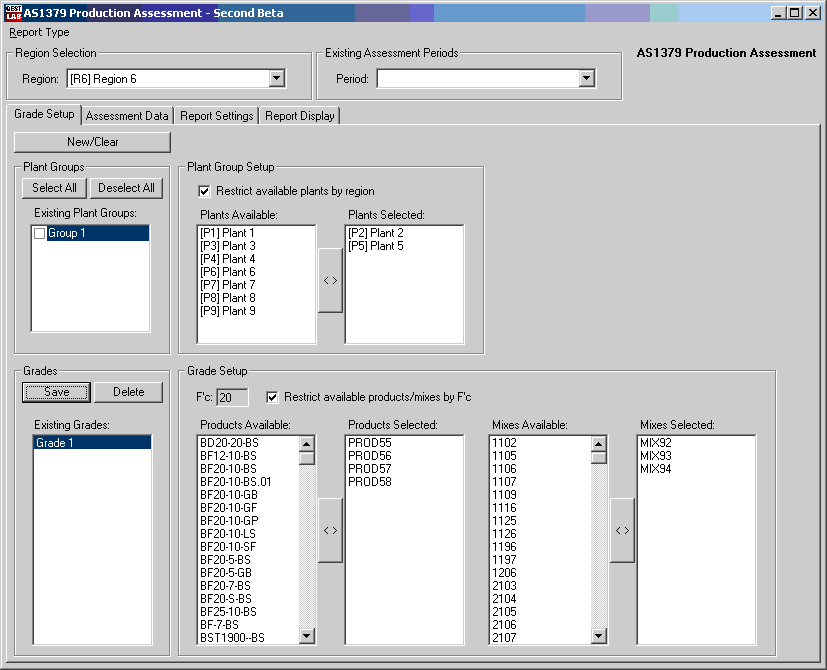This screenshot has width=827, height=670.
Task: Toggle Restrict available products/mixes by F'c
Action: tap(272, 397)
